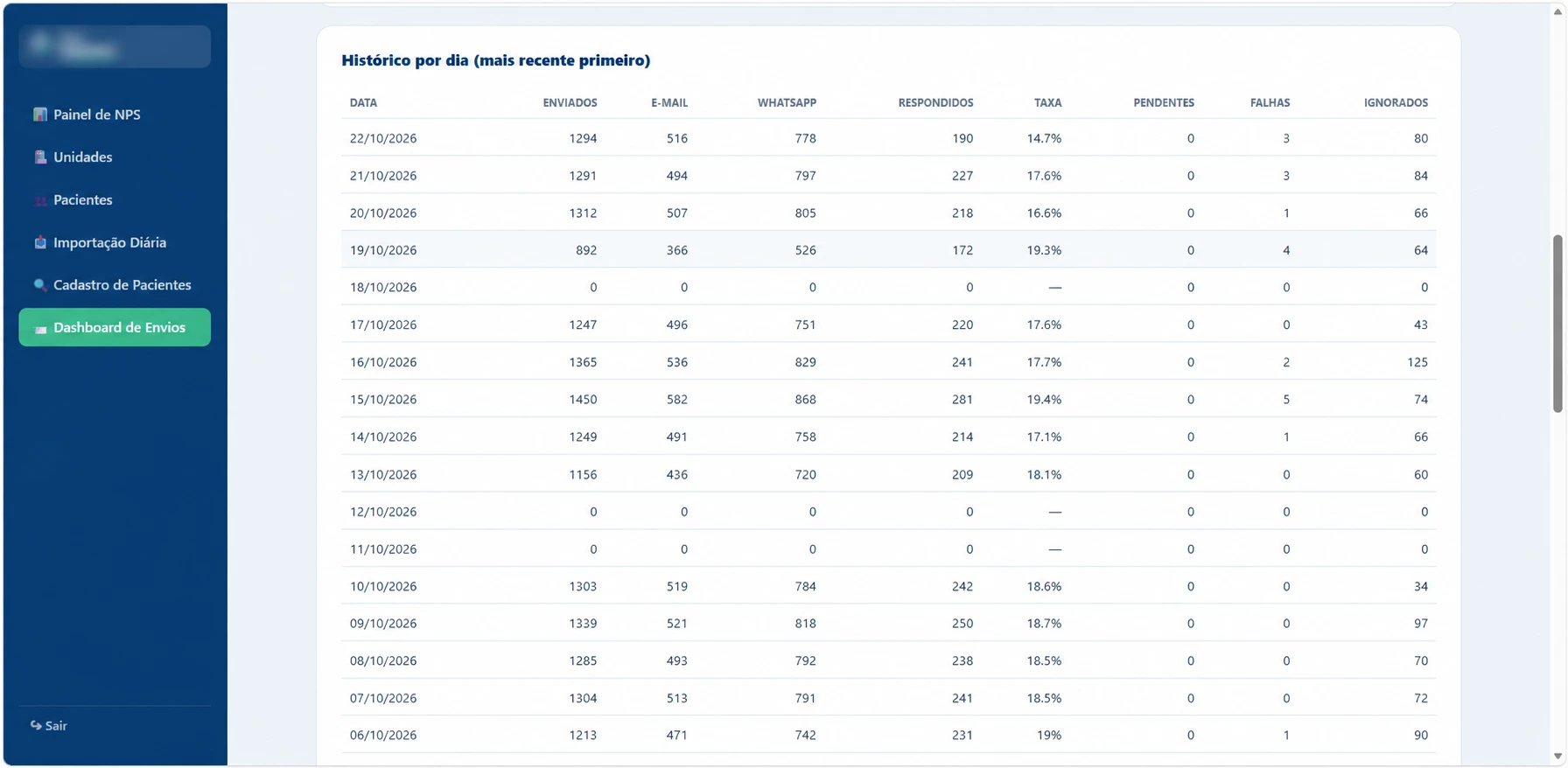The width and height of the screenshot is (1568, 768).
Task: Click the Painel de NPS chart icon
Action: pos(40,115)
